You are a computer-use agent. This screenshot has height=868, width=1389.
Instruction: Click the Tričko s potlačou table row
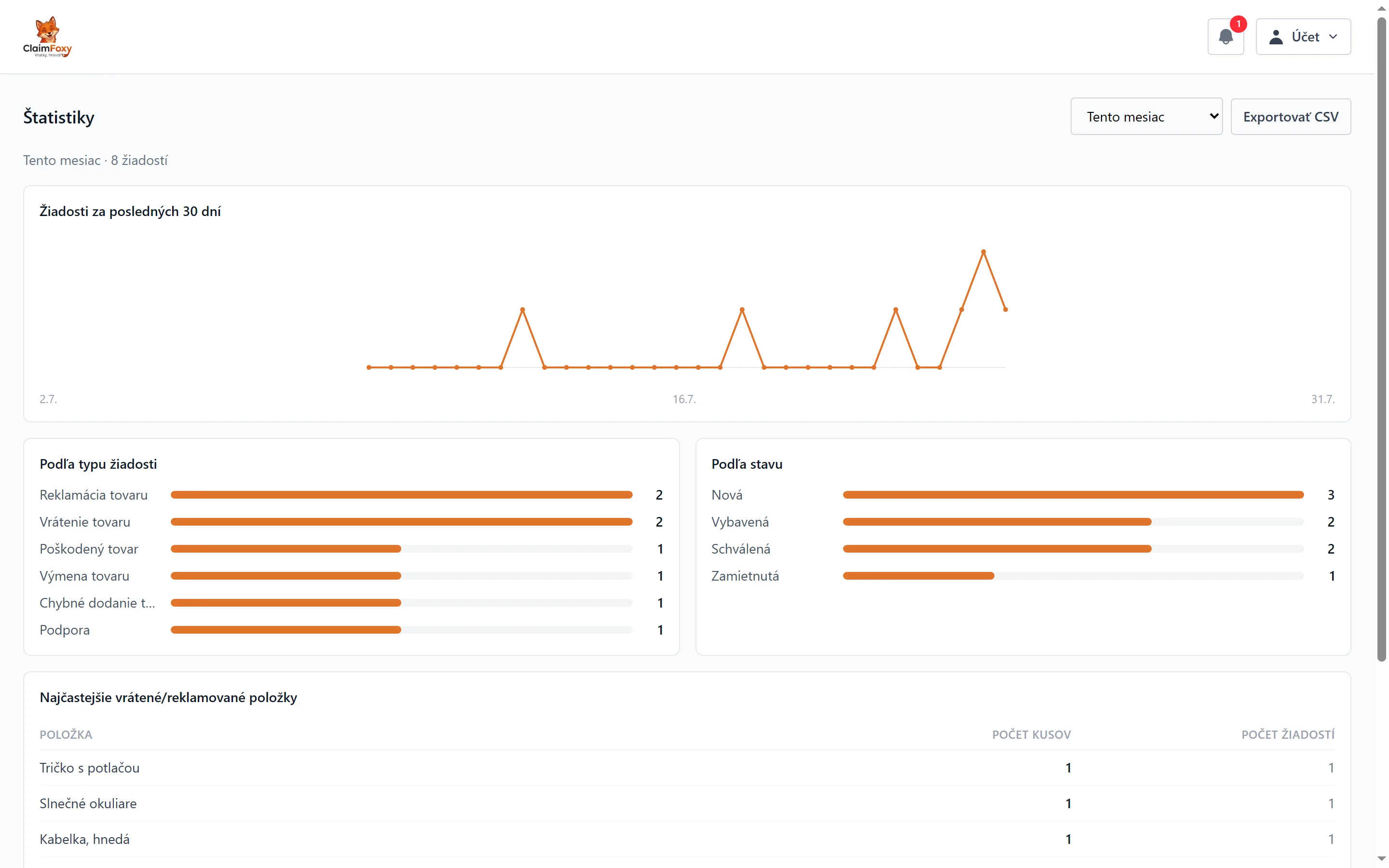pyautogui.click(x=687, y=768)
